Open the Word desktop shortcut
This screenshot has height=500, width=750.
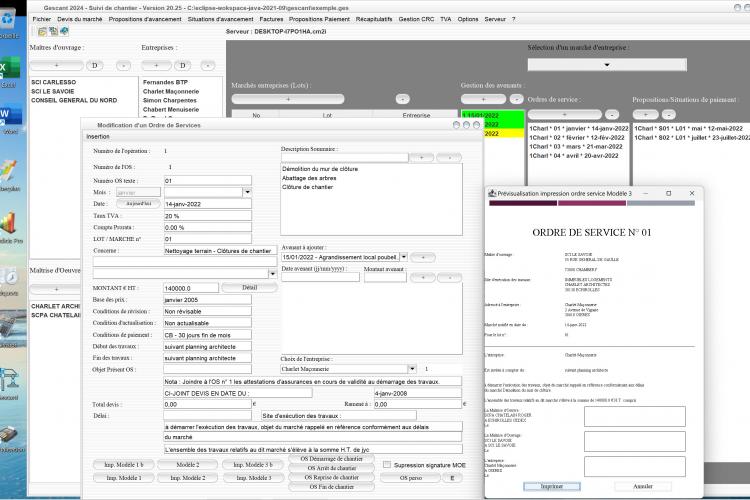coord(10,119)
